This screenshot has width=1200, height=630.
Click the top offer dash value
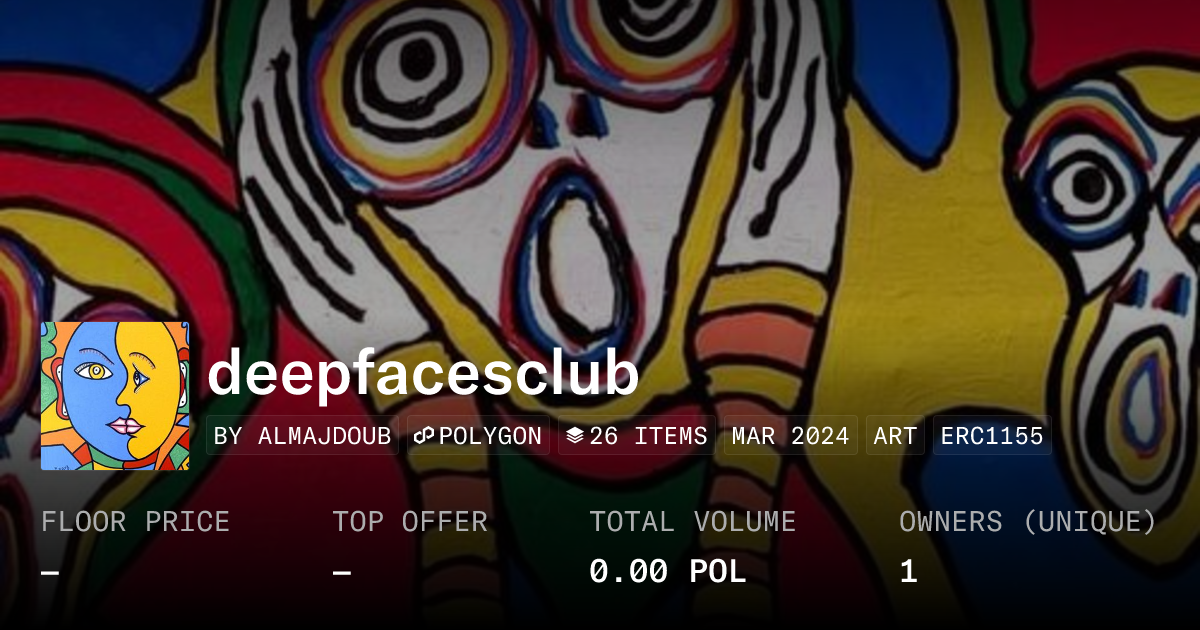(x=341, y=572)
